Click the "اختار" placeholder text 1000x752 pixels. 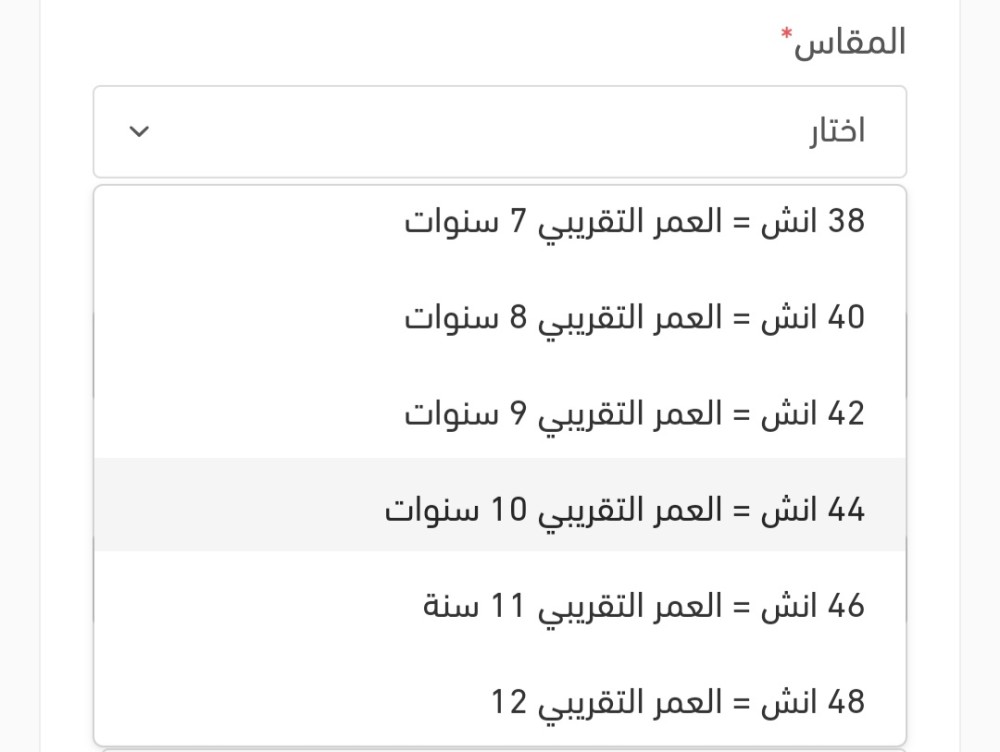click(837, 132)
